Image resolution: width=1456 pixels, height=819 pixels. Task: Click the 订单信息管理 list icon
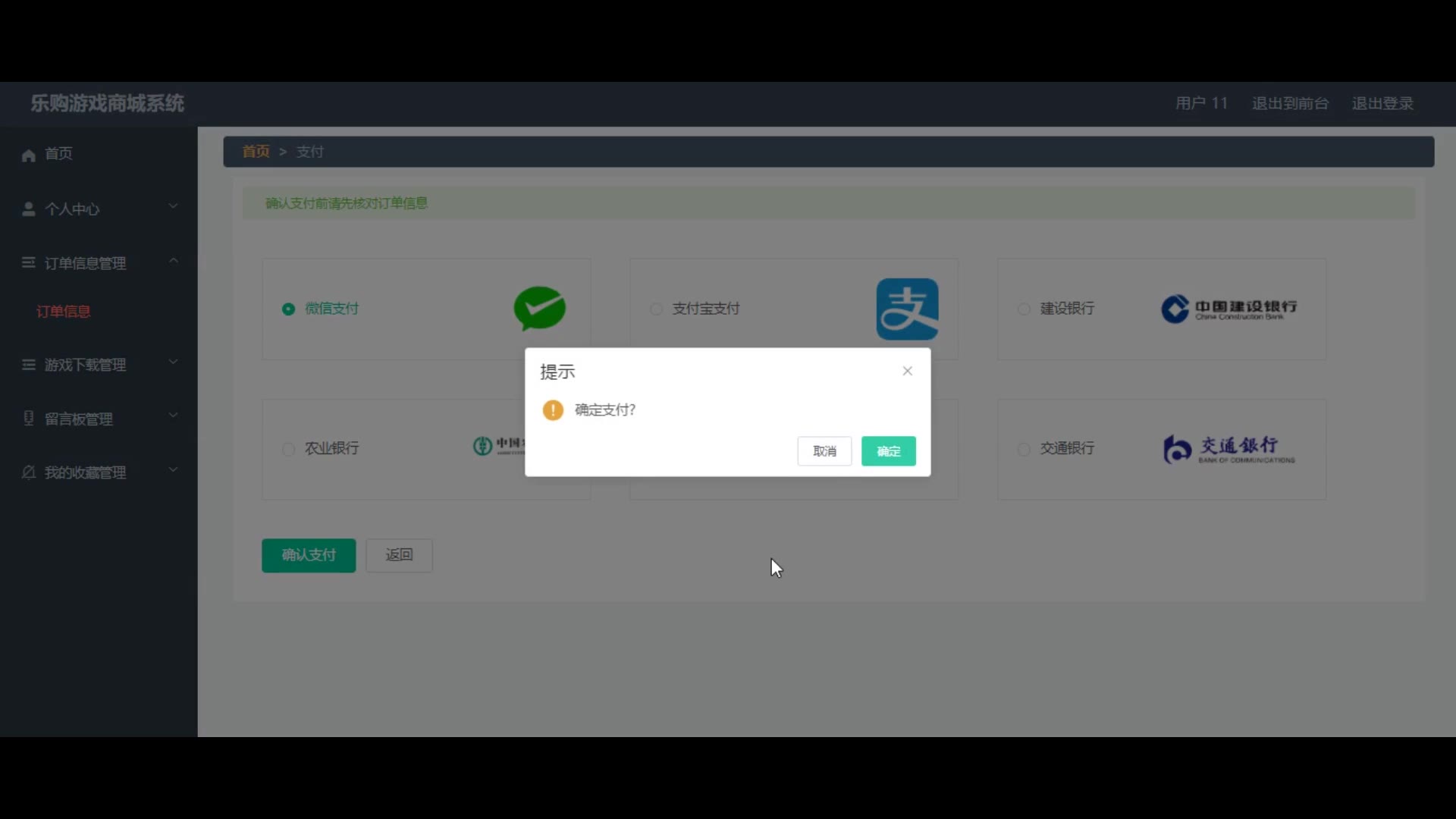point(29,262)
